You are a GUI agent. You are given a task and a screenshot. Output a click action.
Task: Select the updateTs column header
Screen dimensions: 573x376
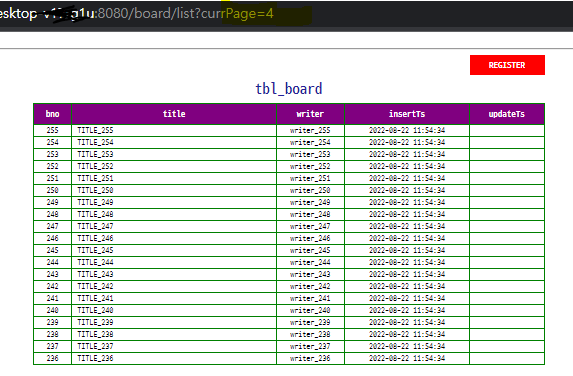click(x=507, y=114)
